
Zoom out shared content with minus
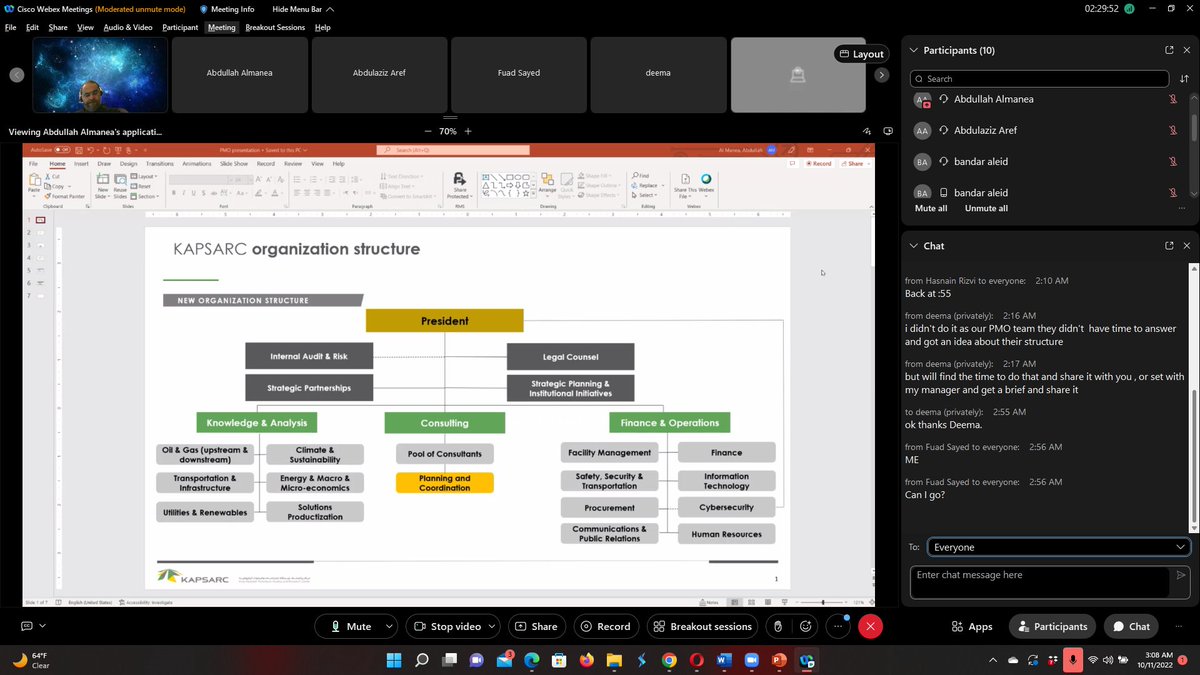428,131
